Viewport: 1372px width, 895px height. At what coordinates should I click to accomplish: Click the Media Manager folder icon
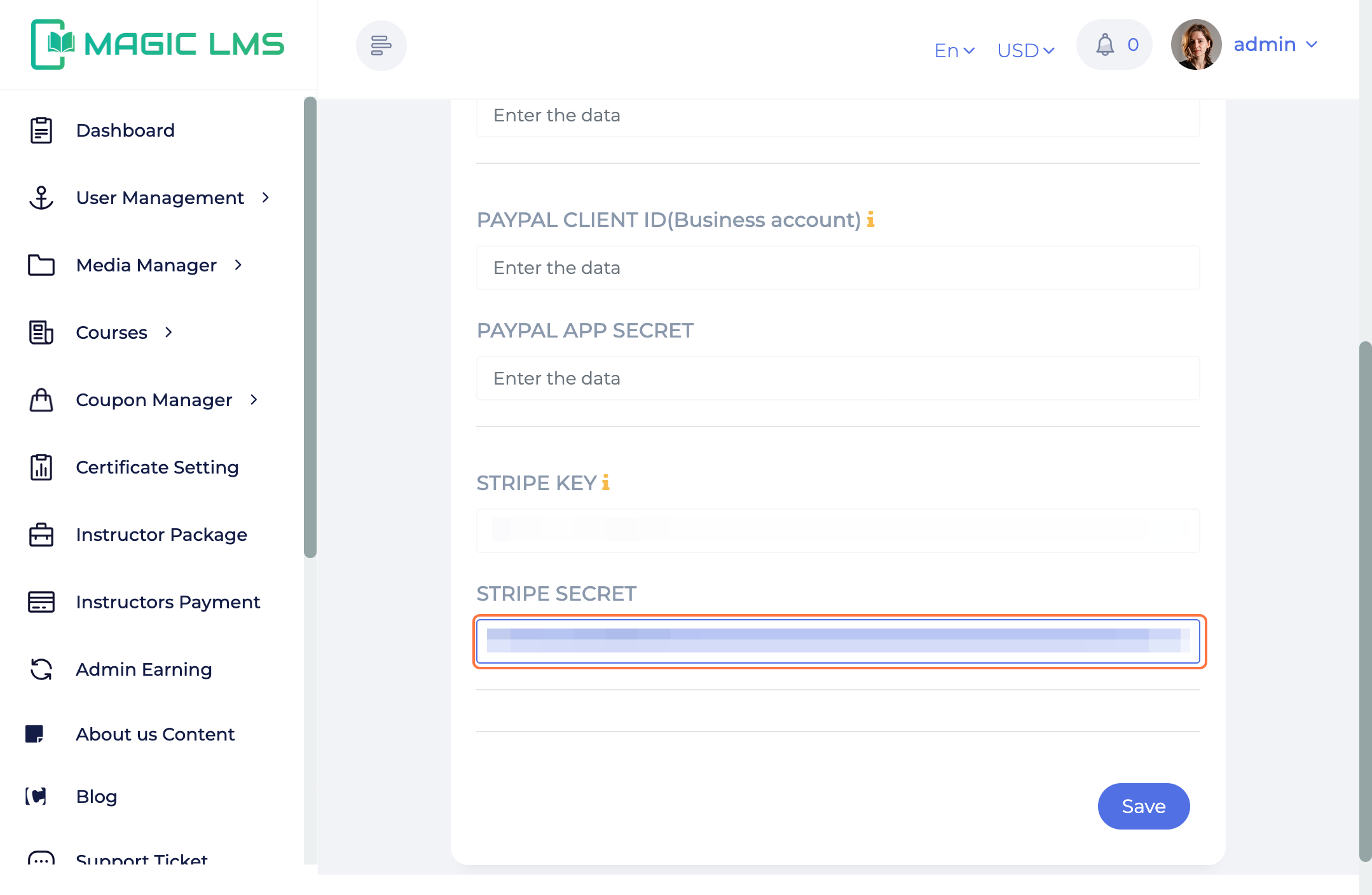pyautogui.click(x=41, y=265)
